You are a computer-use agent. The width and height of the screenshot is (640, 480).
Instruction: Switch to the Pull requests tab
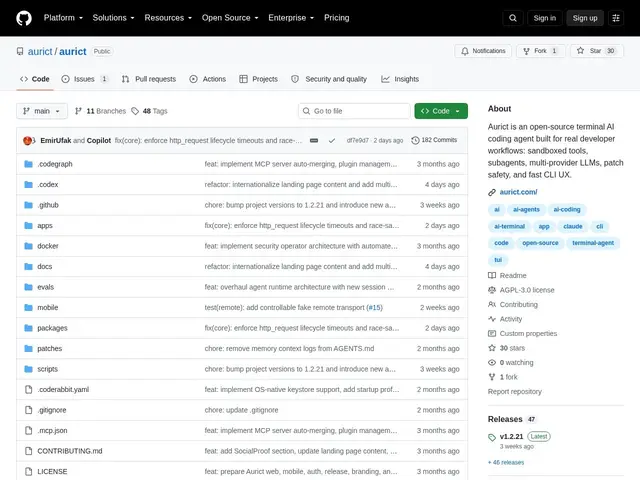tap(149, 79)
